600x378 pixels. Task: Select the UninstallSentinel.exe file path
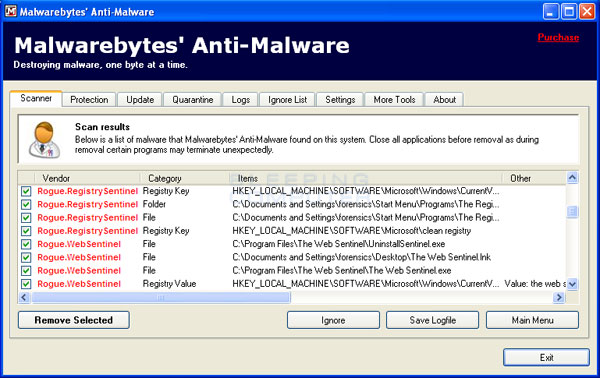tap(339, 244)
